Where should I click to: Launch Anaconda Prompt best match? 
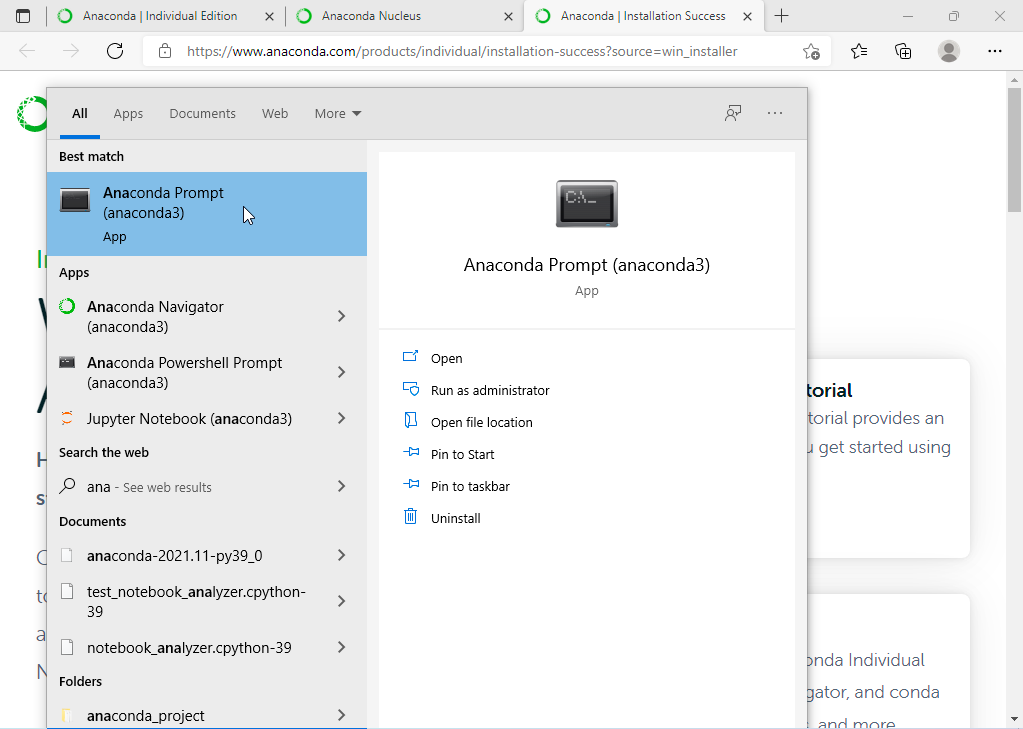[207, 214]
